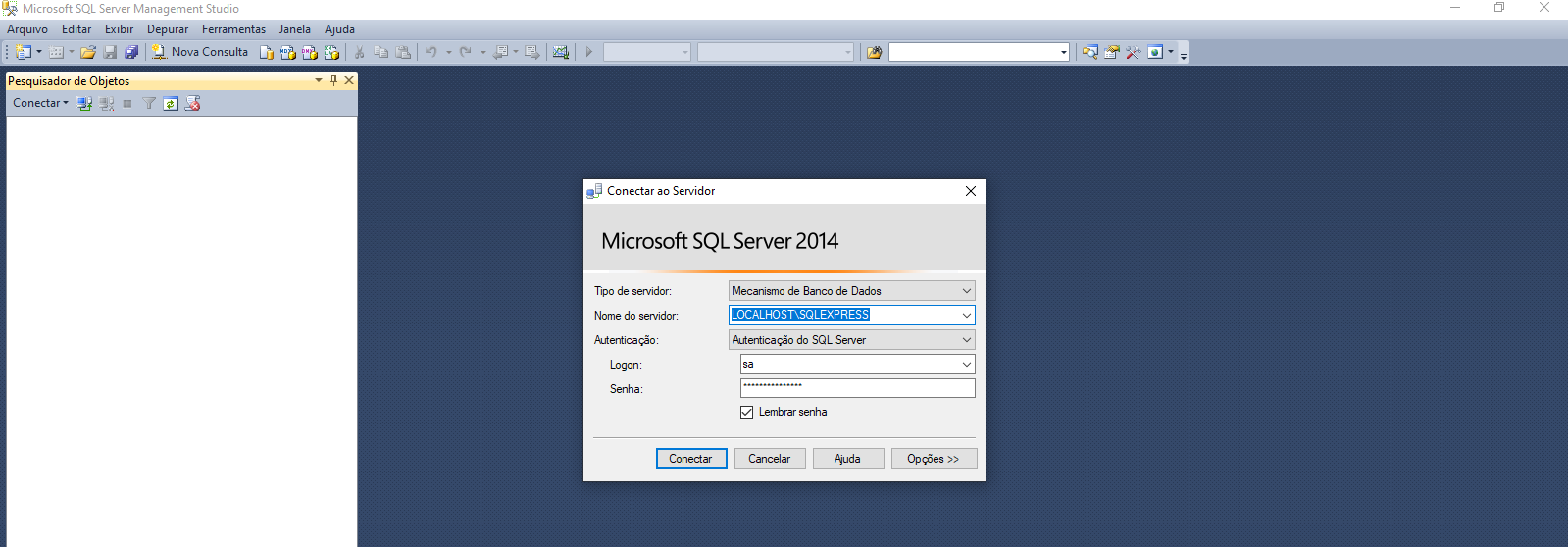Open the Autenticação dropdown list

point(966,340)
